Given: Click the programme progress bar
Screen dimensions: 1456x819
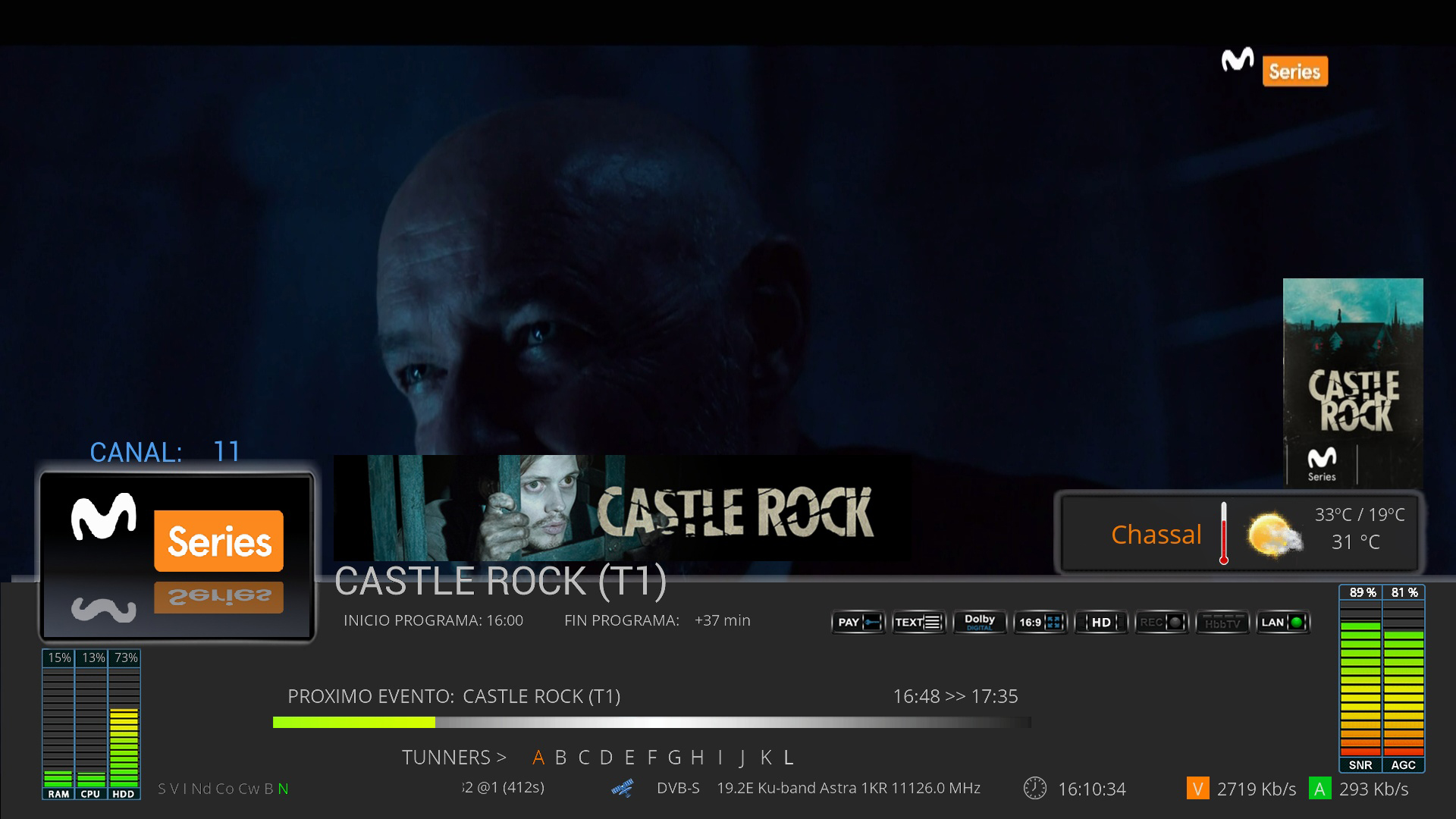Looking at the screenshot, I should pyautogui.click(x=651, y=723).
